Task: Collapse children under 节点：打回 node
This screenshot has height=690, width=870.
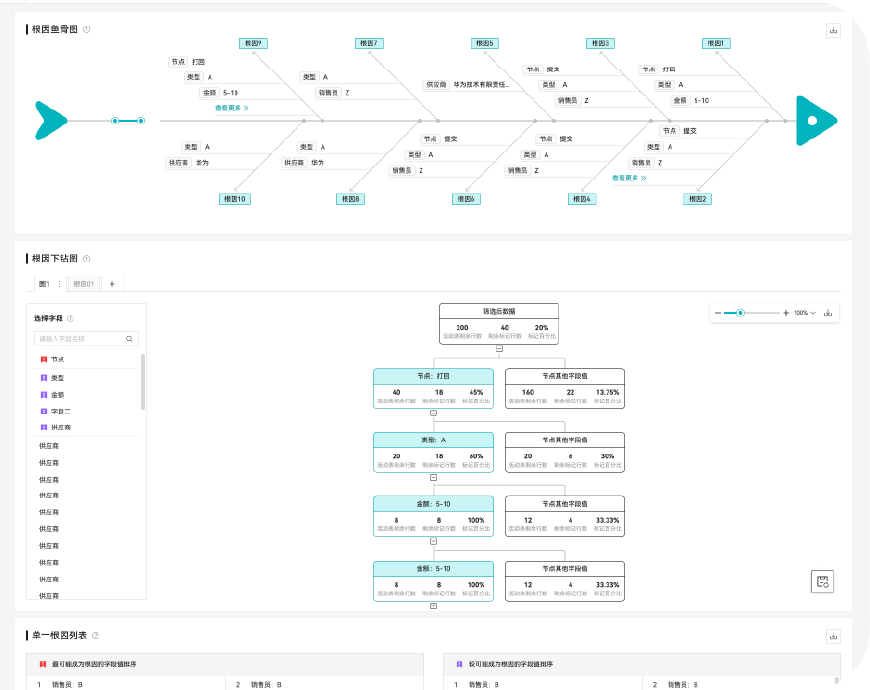Action: tap(433, 412)
